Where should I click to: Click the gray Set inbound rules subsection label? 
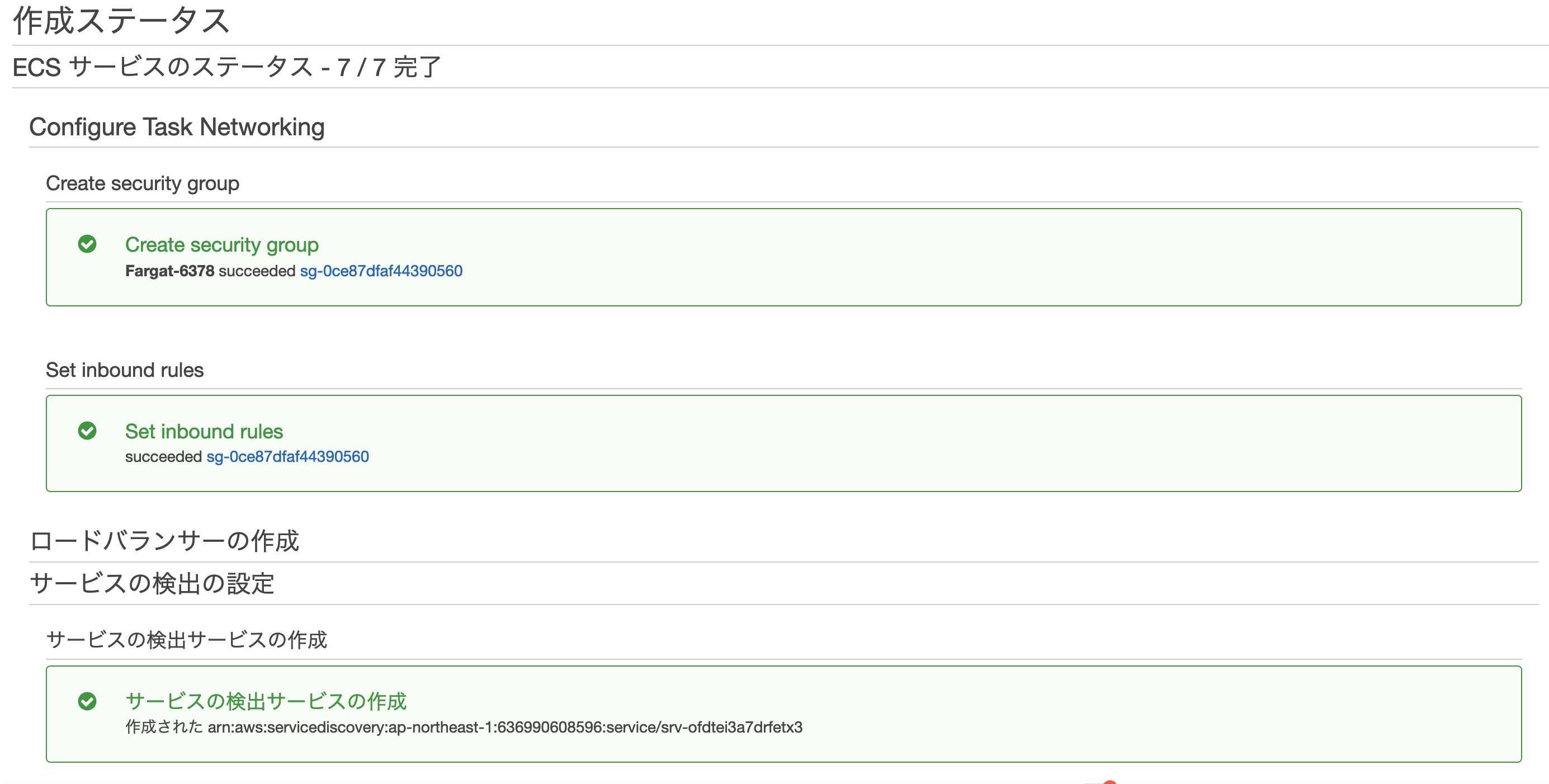[125, 370]
